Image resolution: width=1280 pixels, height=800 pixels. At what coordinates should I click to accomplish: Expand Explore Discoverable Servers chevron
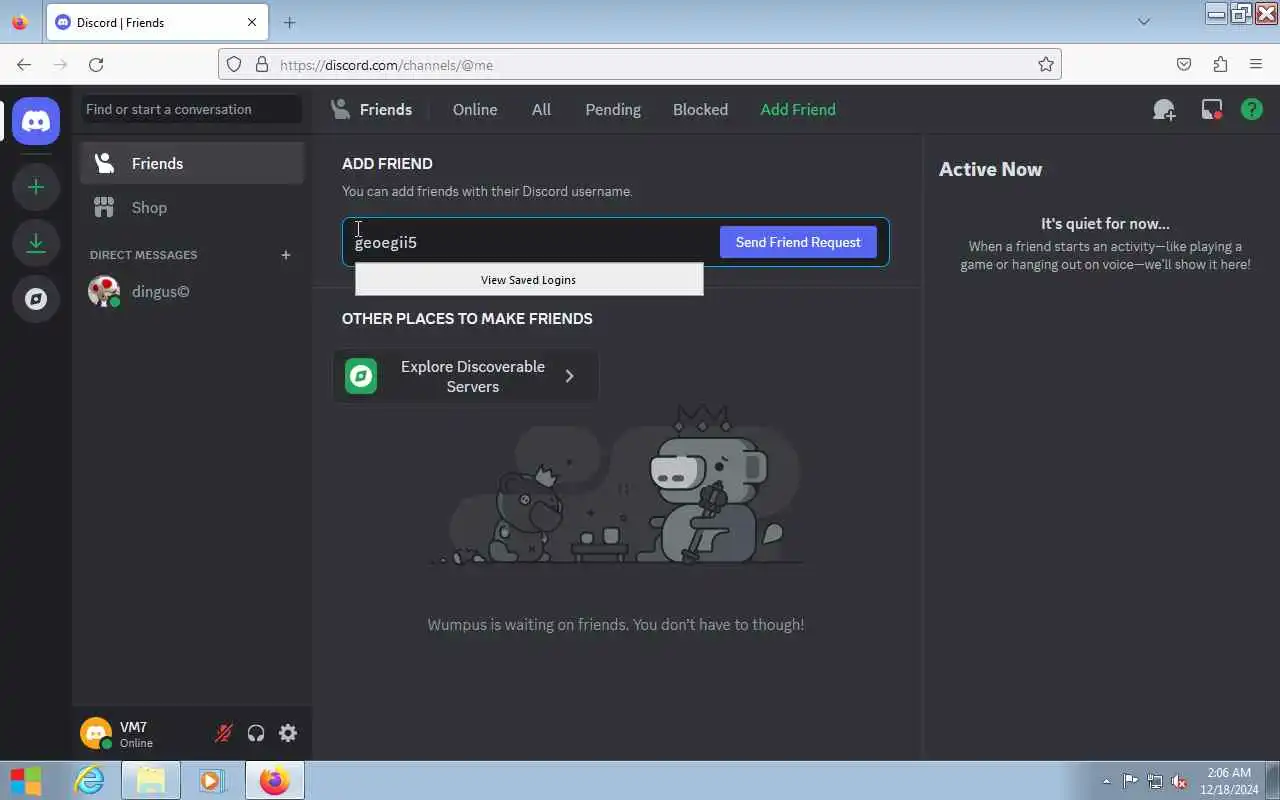tap(570, 376)
